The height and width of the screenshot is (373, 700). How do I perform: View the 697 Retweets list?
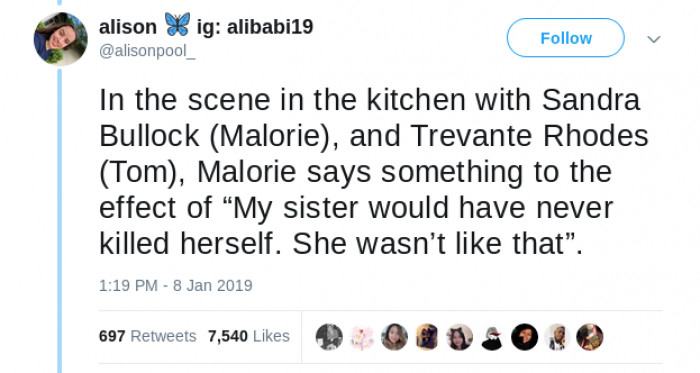tap(147, 336)
